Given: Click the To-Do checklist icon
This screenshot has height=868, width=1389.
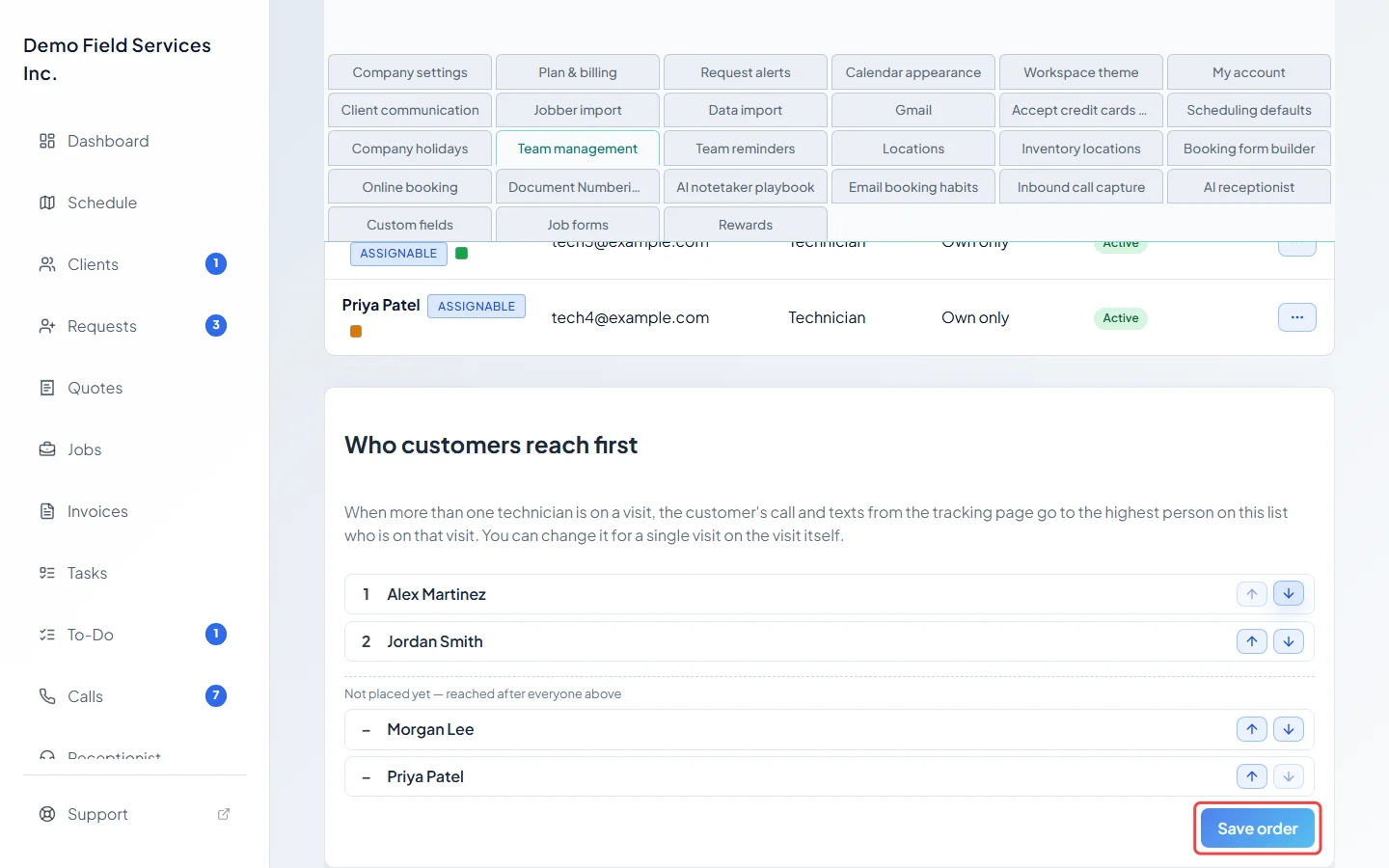Looking at the screenshot, I should tap(47, 635).
